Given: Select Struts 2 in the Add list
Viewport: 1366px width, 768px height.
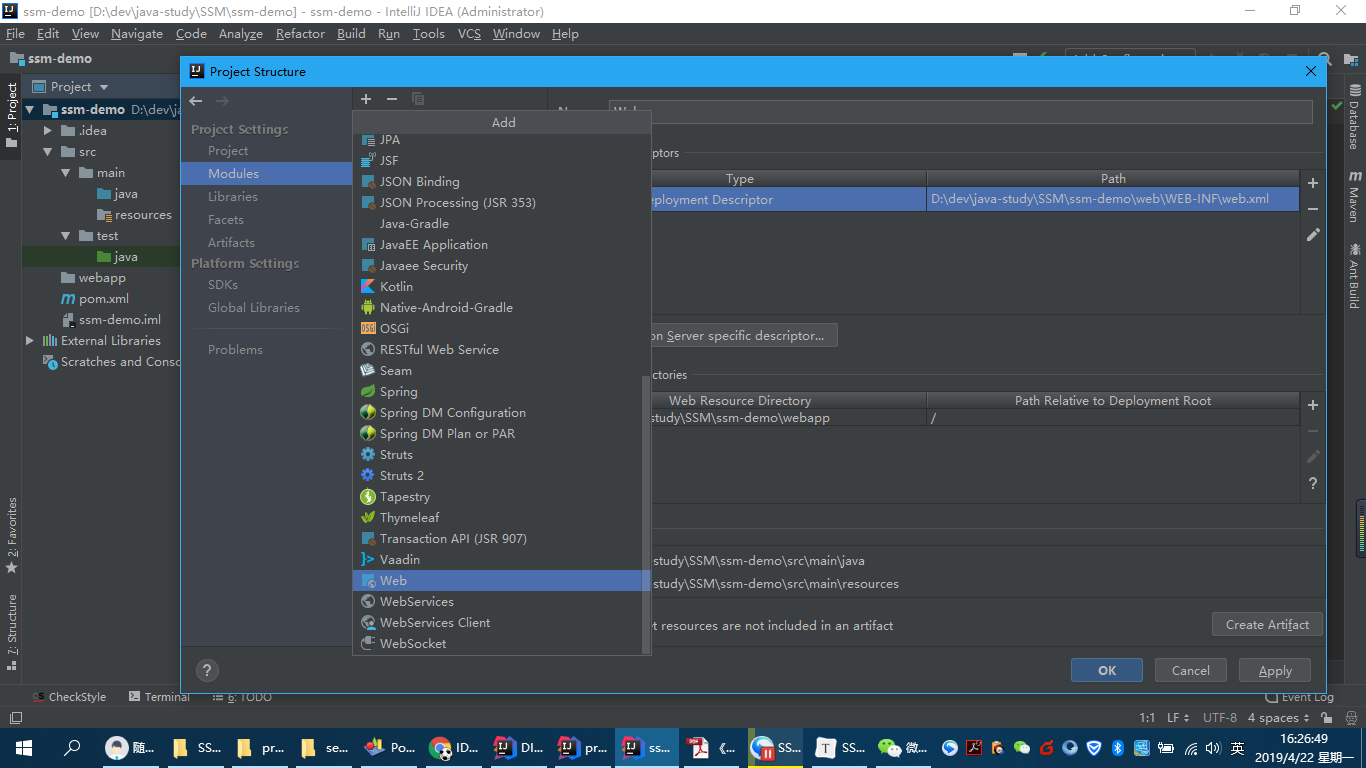Looking at the screenshot, I should (501, 475).
